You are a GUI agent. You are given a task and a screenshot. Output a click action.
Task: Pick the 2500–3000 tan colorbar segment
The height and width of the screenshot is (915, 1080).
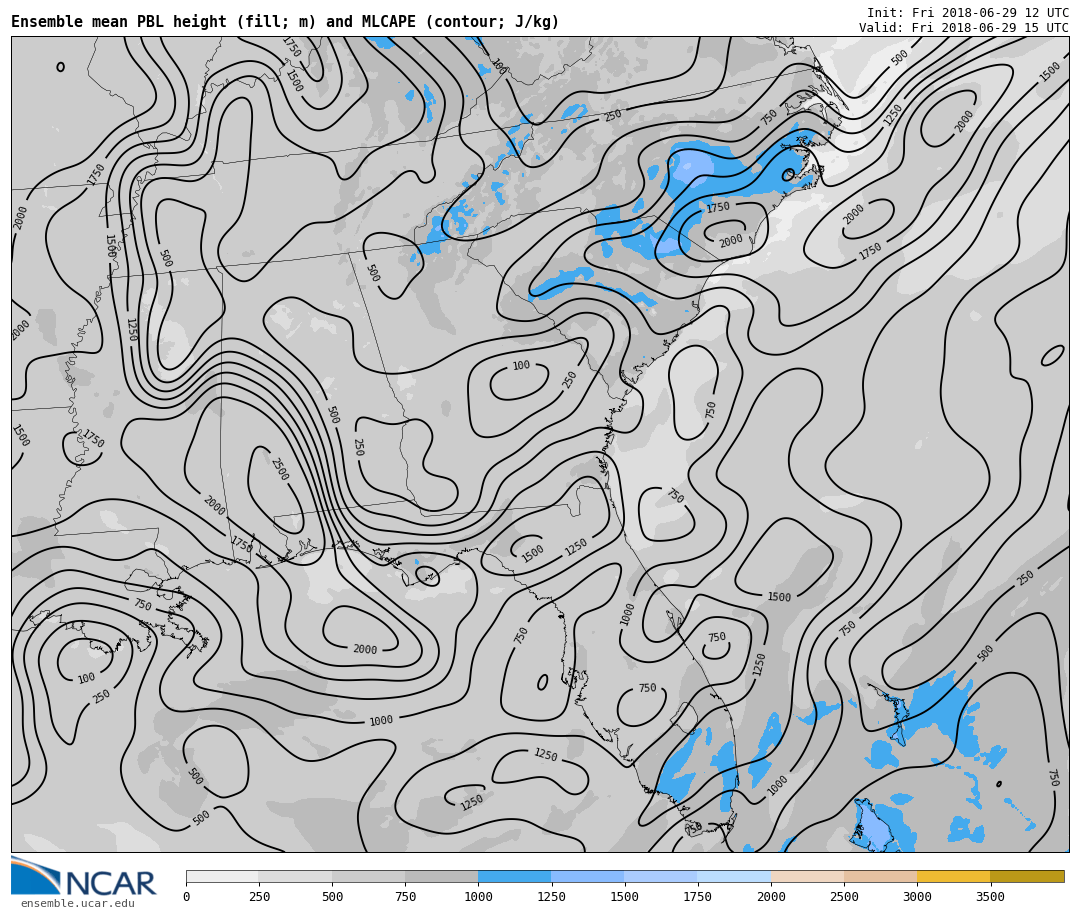point(880,876)
